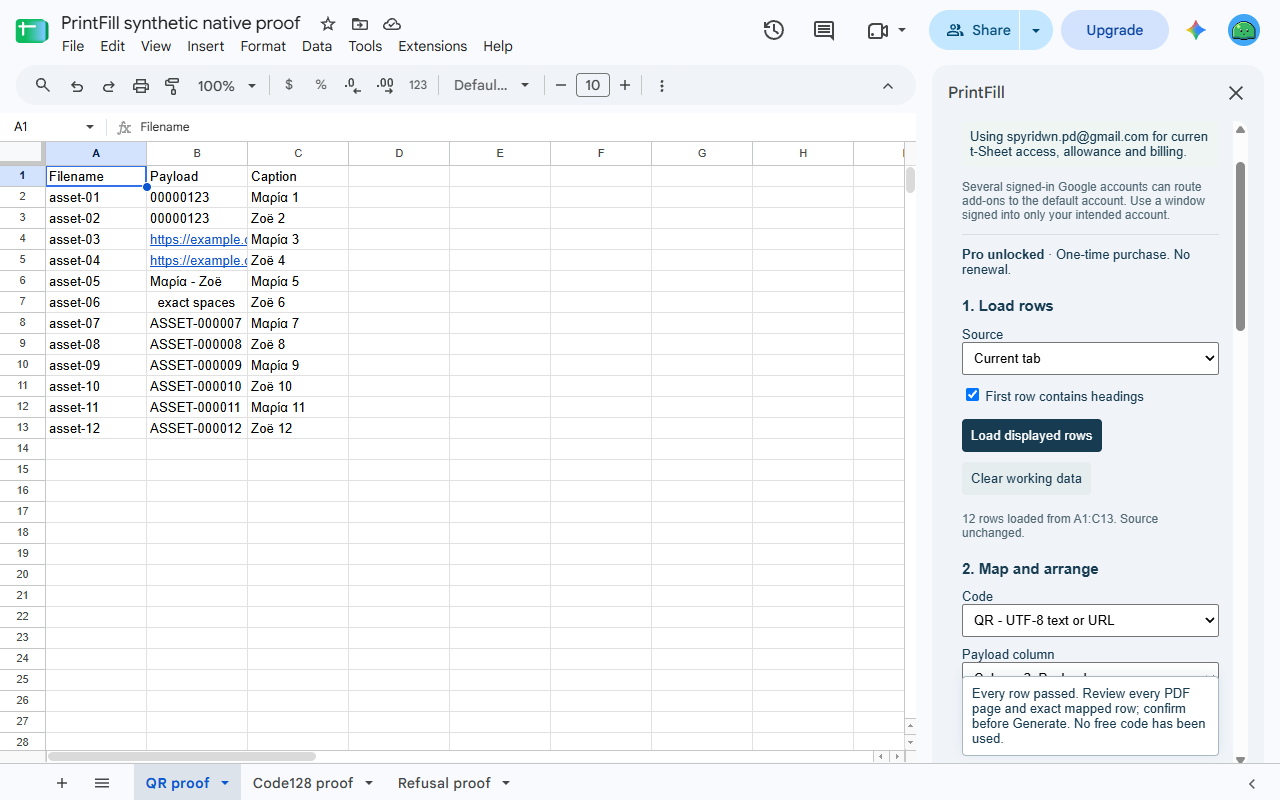Click the Load displayed rows button
The width and height of the screenshot is (1280, 800).
(x=1031, y=435)
